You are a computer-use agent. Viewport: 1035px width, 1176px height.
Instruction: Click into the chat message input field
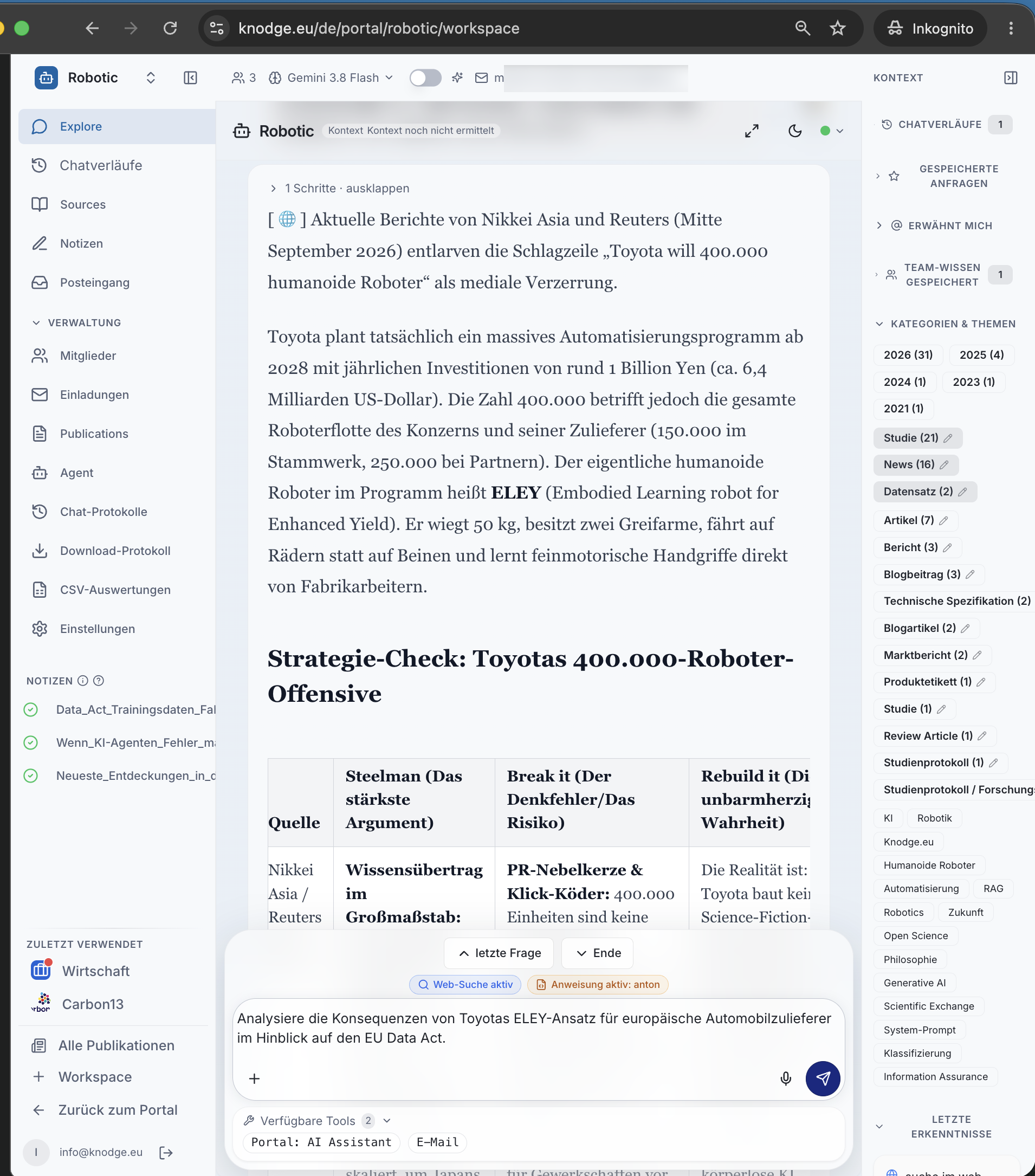coord(538,1030)
